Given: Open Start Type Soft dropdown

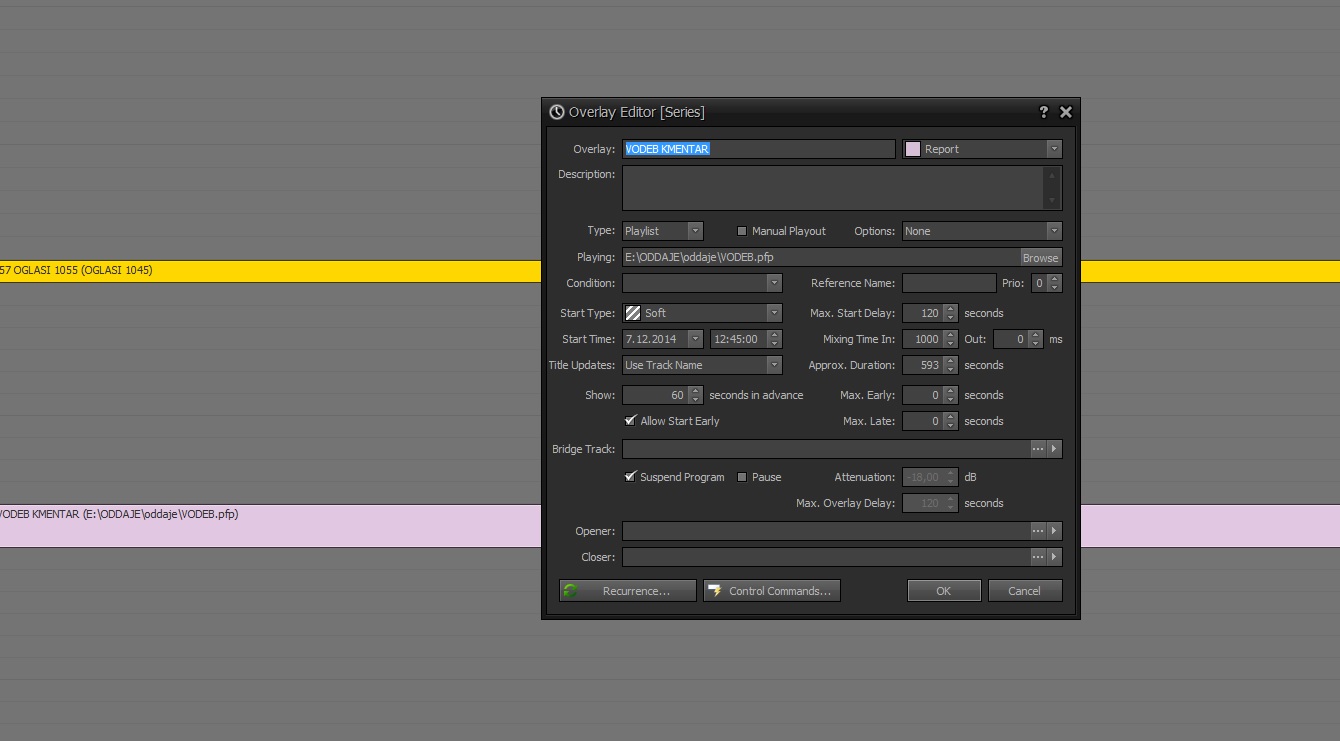Looking at the screenshot, I should pyautogui.click(x=702, y=313).
